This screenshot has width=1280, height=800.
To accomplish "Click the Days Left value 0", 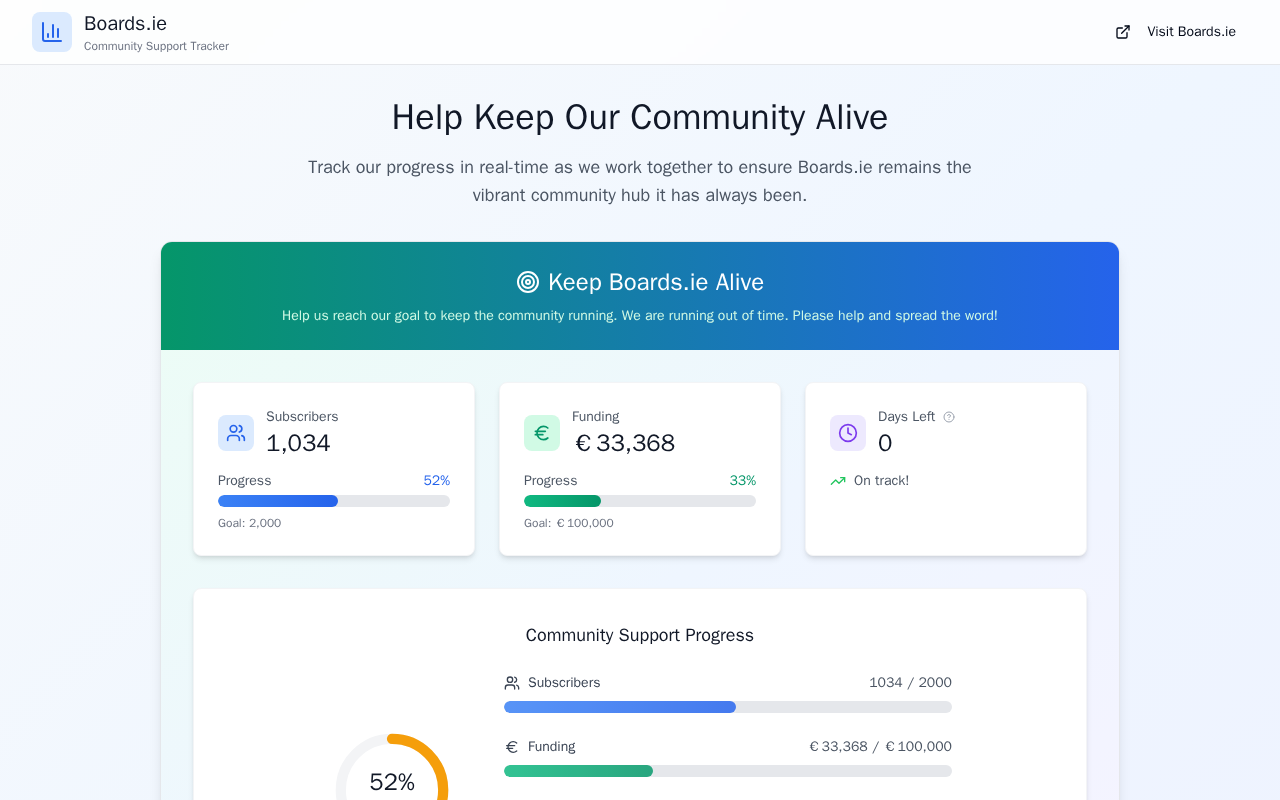I will (x=885, y=443).
